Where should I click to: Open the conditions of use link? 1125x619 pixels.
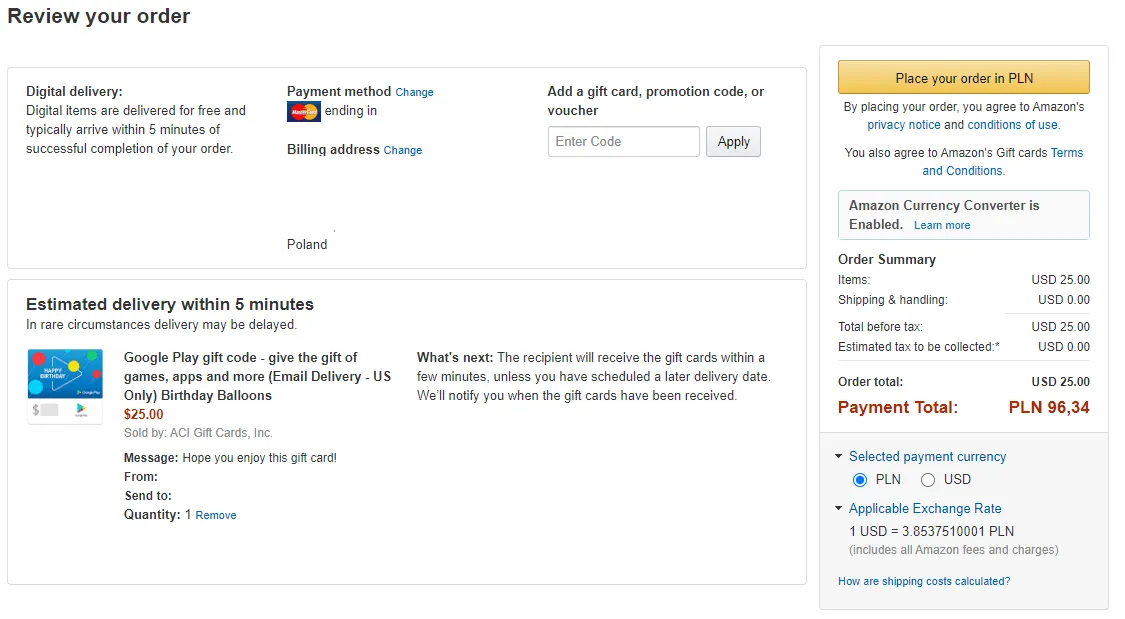pos(1012,125)
